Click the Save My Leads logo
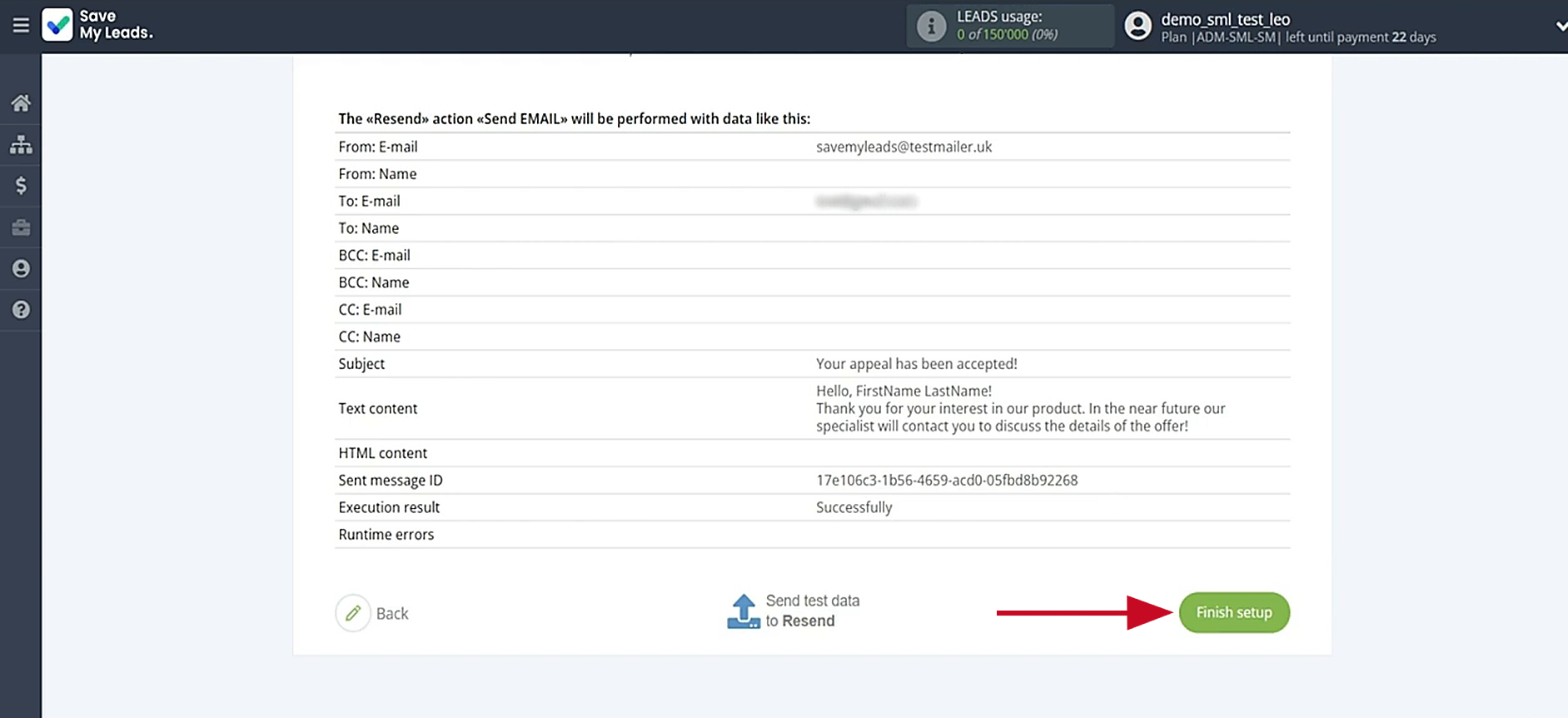This screenshot has width=1568, height=718. click(97, 25)
